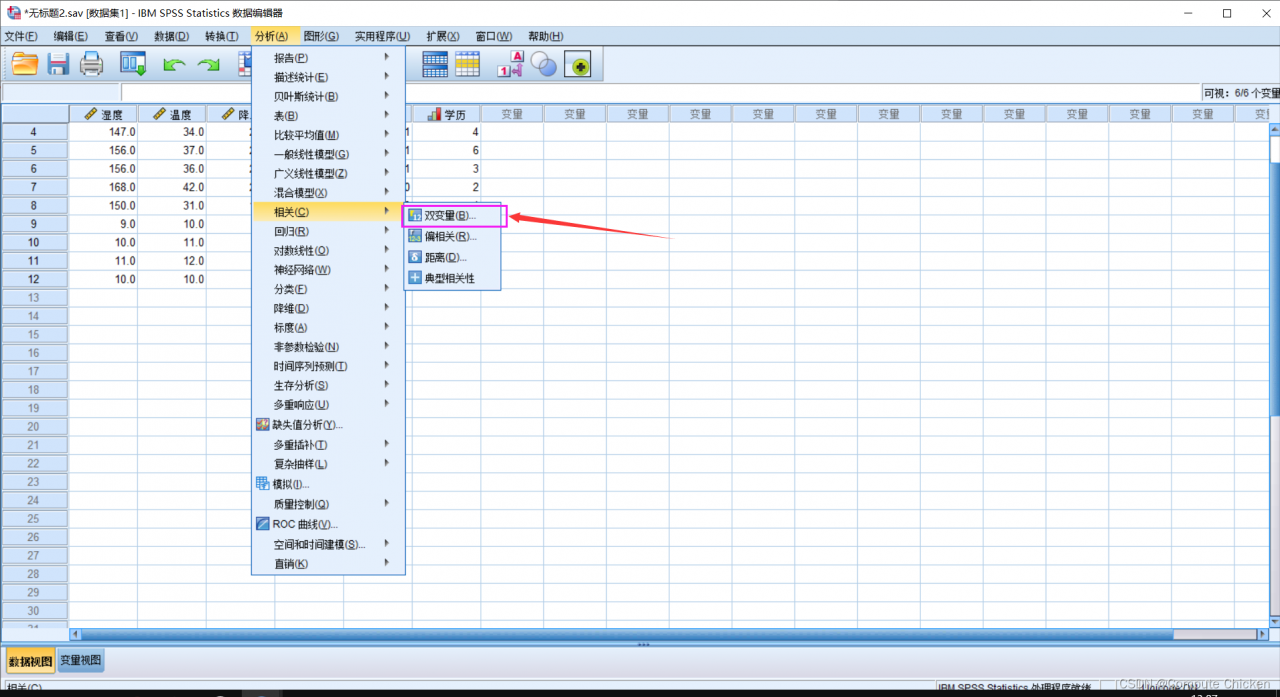Screen dimensions: 1280x697
Task: Select the 温度 column header
Action: pos(172,114)
